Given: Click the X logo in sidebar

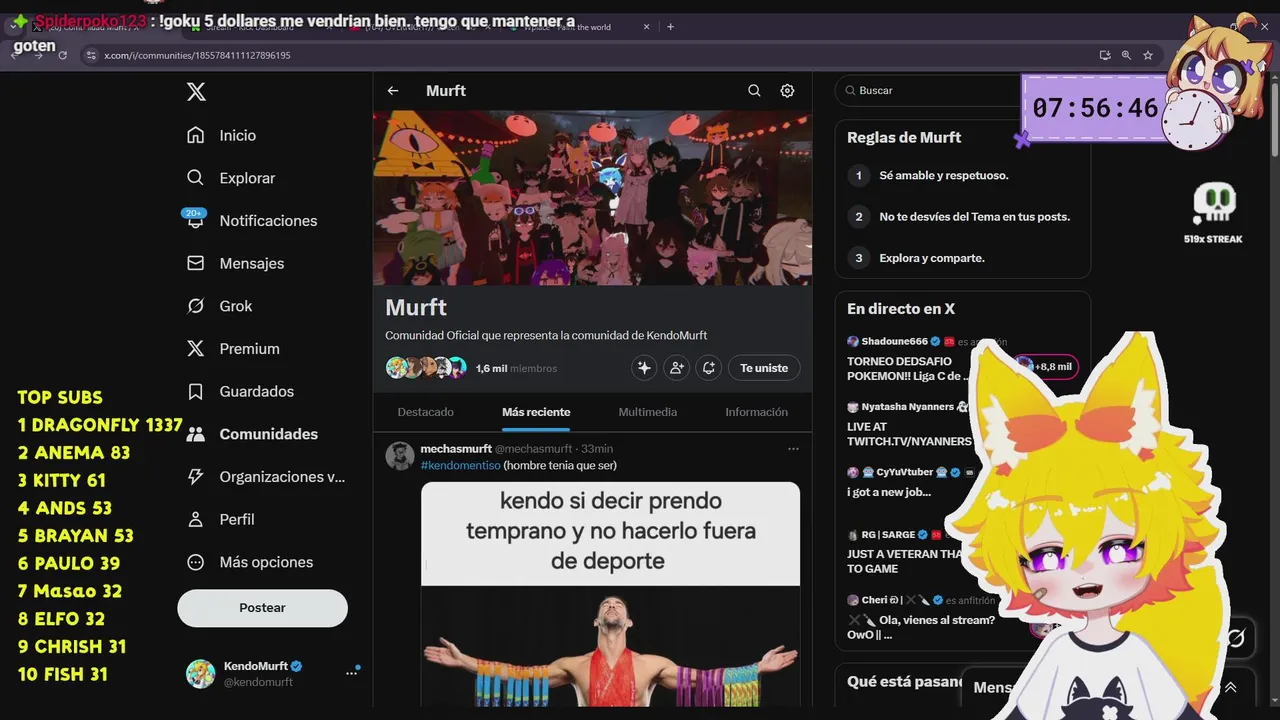Looking at the screenshot, I should (x=196, y=92).
